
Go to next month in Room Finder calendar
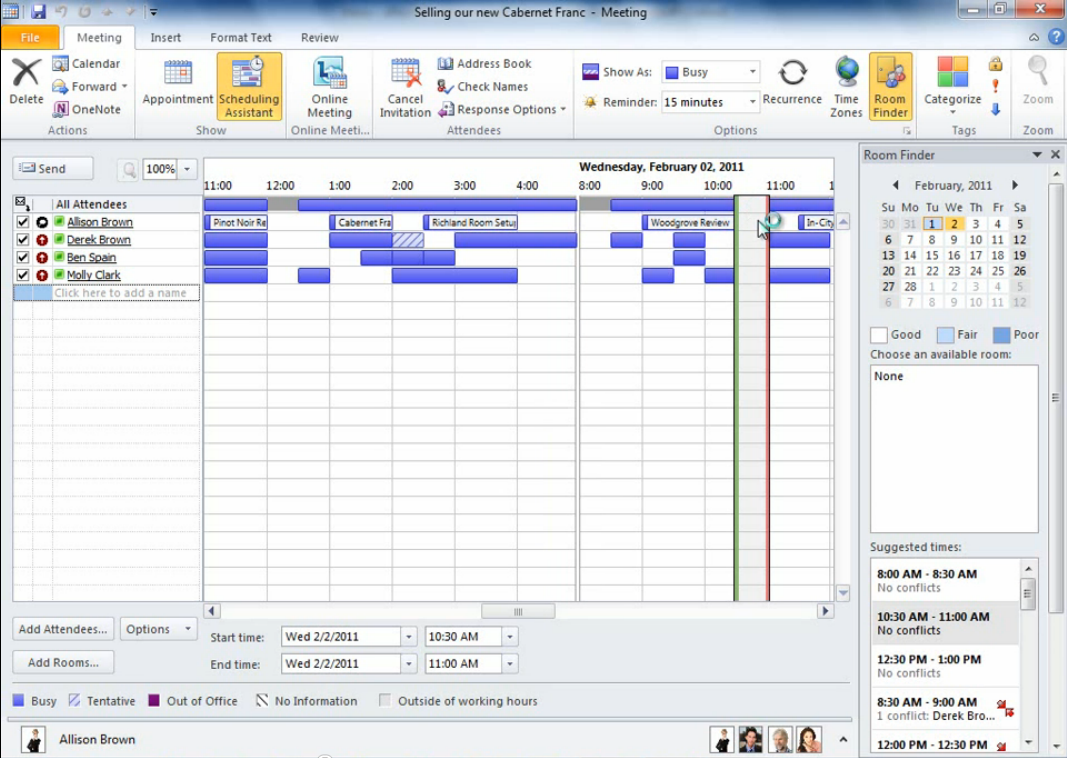1015,185
